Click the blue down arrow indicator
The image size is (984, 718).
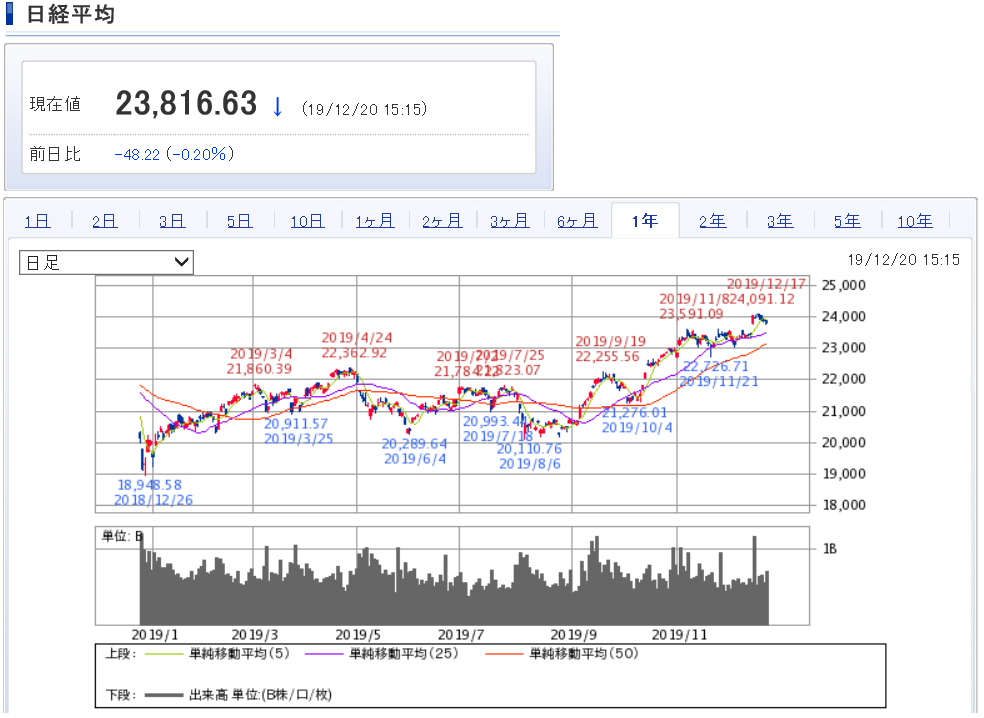[277, 106]
